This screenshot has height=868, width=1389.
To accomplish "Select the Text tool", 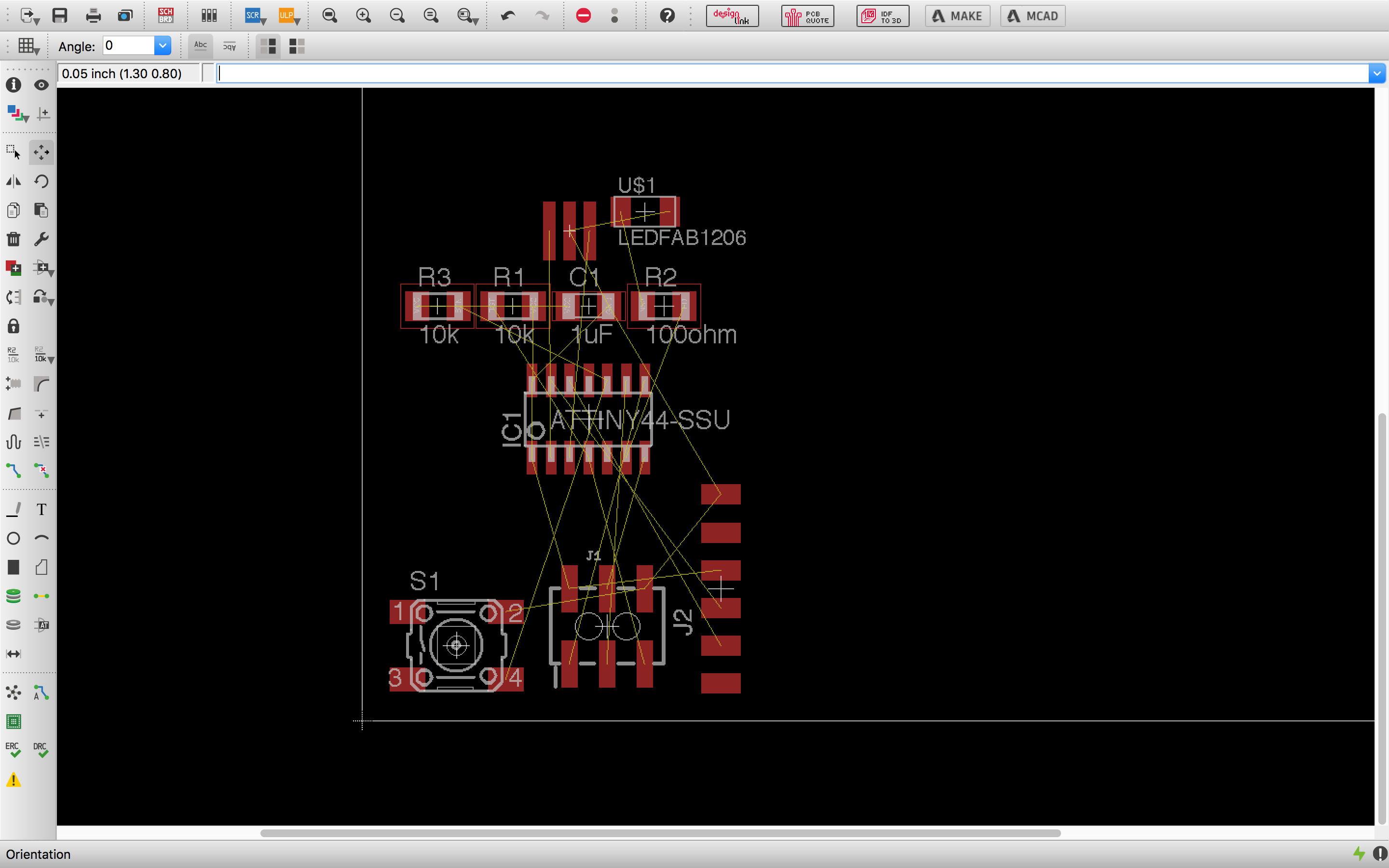I will (41, 510).
